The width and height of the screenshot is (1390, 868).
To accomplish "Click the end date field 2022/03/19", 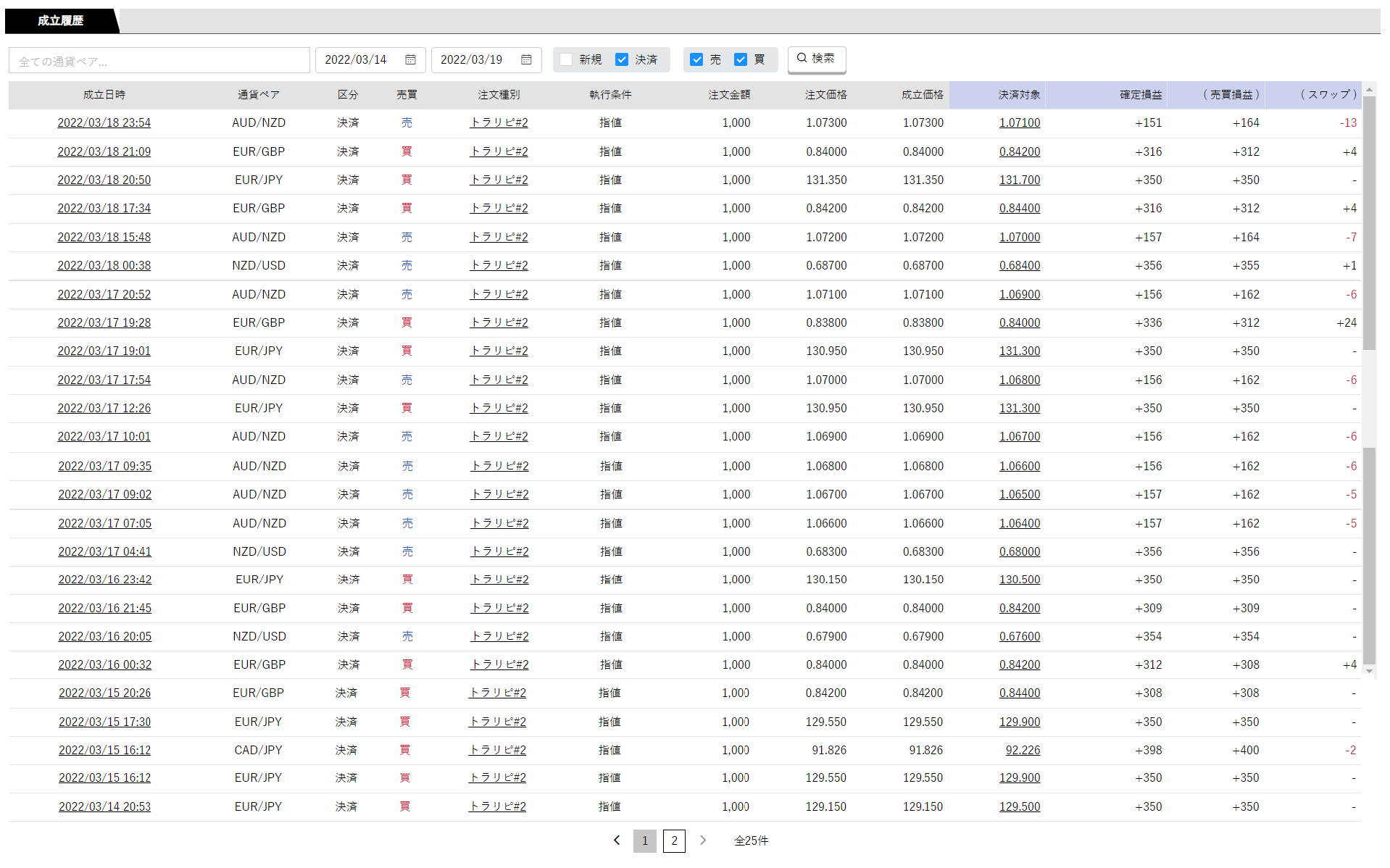I will tap(486, 60).
